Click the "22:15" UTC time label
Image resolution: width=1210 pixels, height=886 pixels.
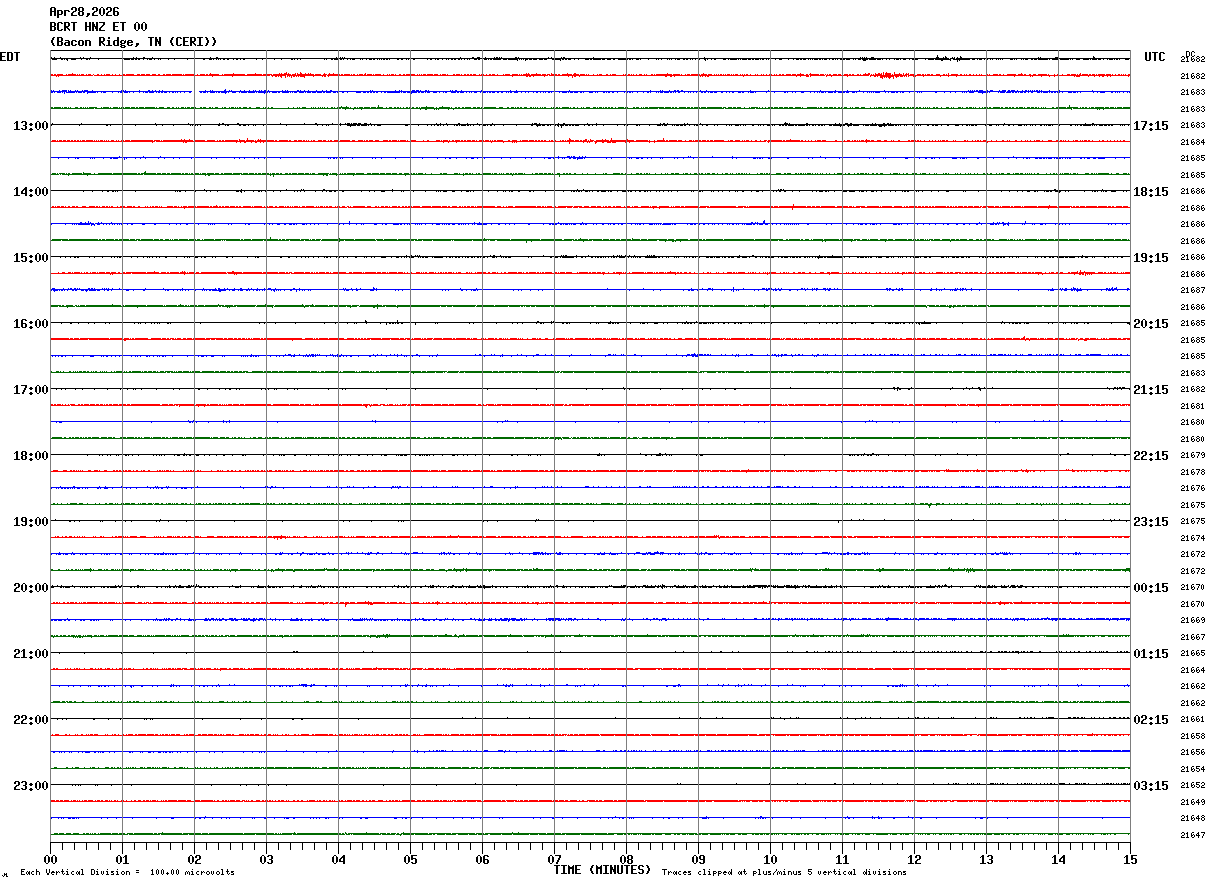point(1151,456)
